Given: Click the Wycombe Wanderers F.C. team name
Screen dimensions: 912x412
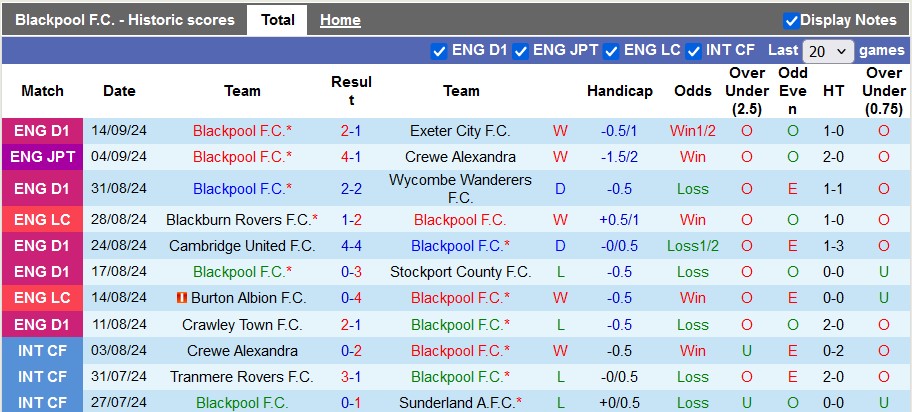Looking at the screenshot, I should 460,189.
